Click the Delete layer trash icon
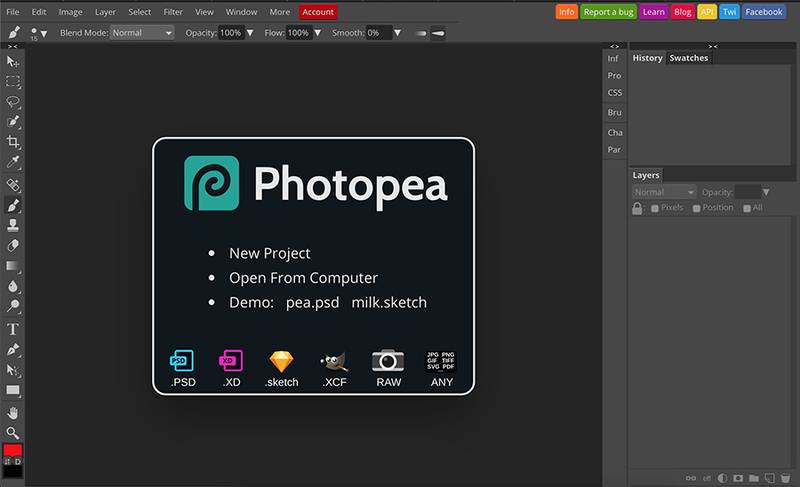Screen dimensions: 800x487 (785, 478)
